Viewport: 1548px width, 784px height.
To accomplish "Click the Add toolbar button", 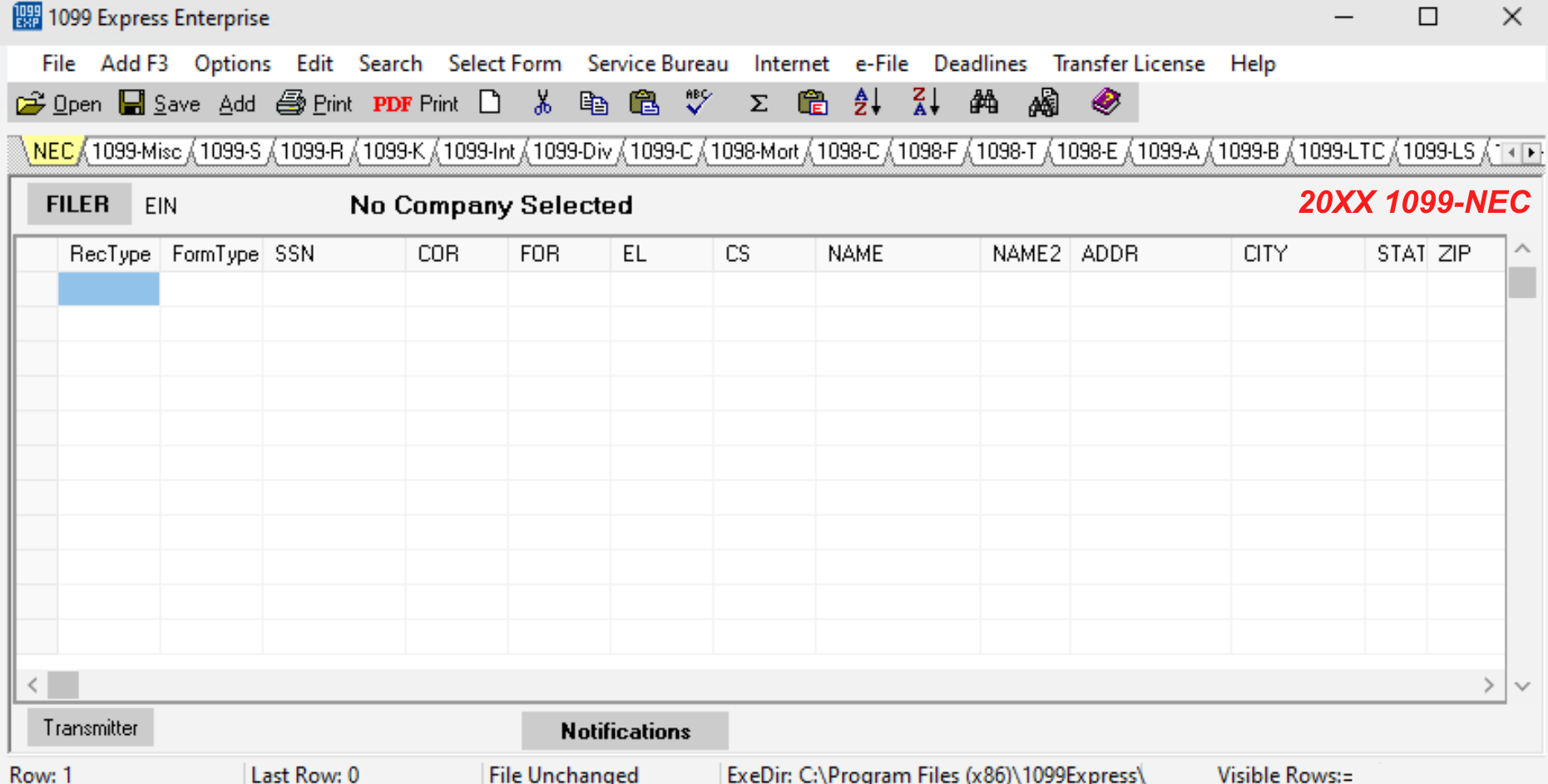I will point(237,104).
